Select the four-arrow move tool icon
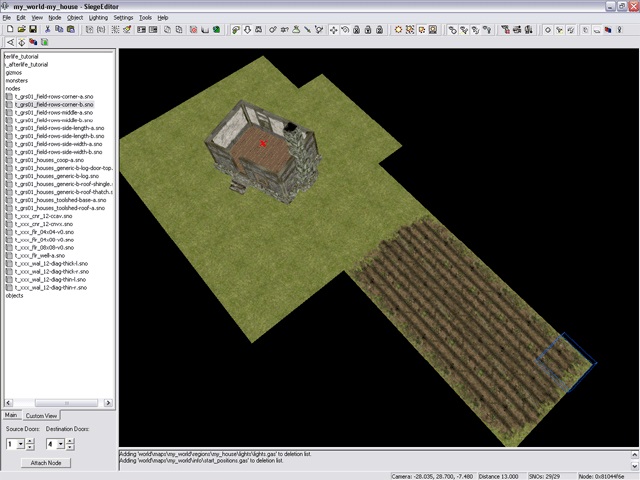 (333, 29)
